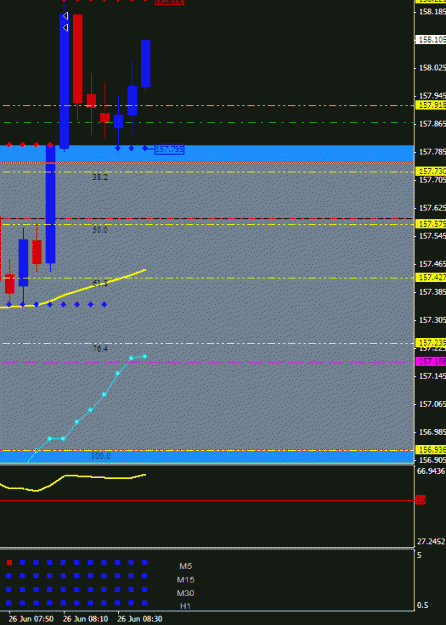Click the 157.865 price scale value
The image size is (446, 625).
coord(432,124)
